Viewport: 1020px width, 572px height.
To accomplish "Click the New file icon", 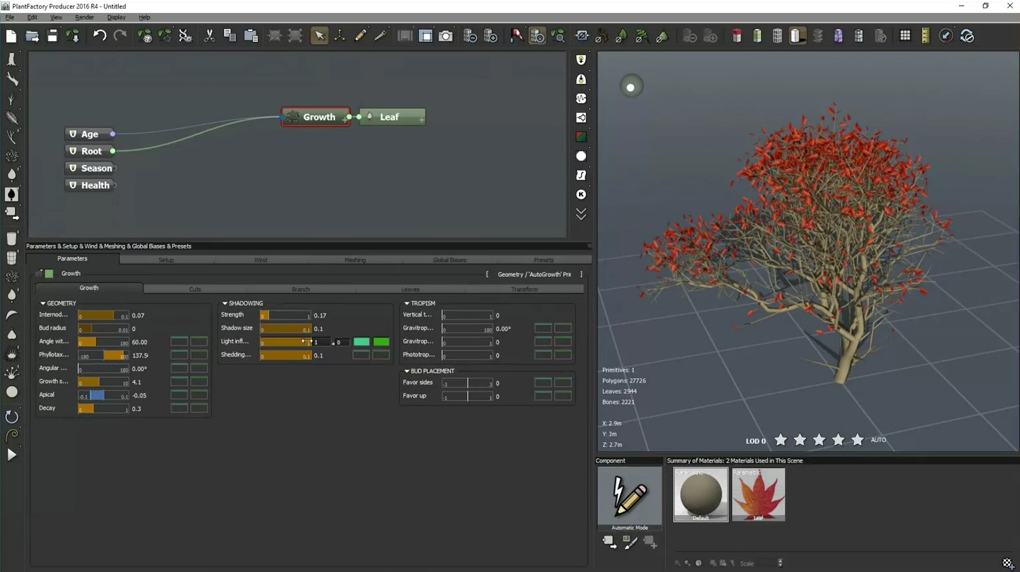I will [11, 36].
